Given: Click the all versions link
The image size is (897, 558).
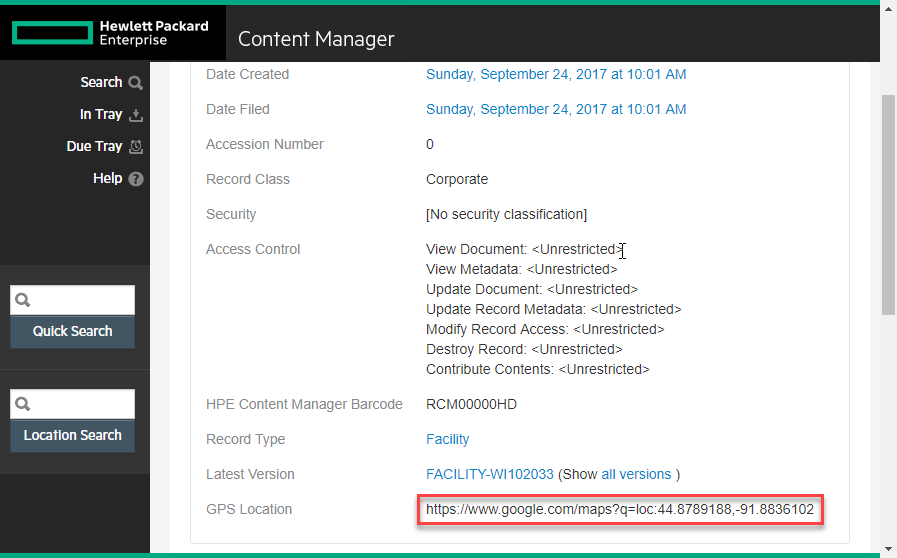Looking at the screenshot, I should click(x=636, y=474).
